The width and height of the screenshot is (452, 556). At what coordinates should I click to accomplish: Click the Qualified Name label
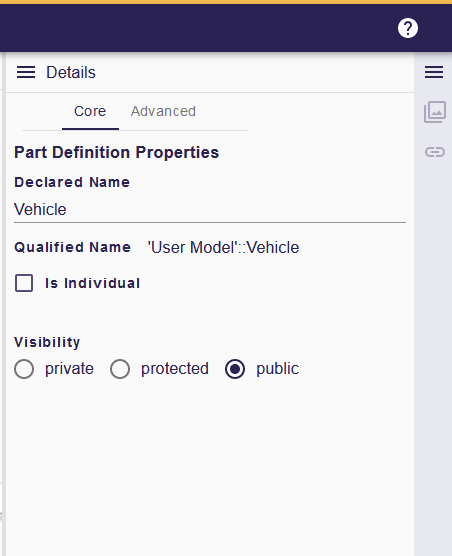click(73, 247)
